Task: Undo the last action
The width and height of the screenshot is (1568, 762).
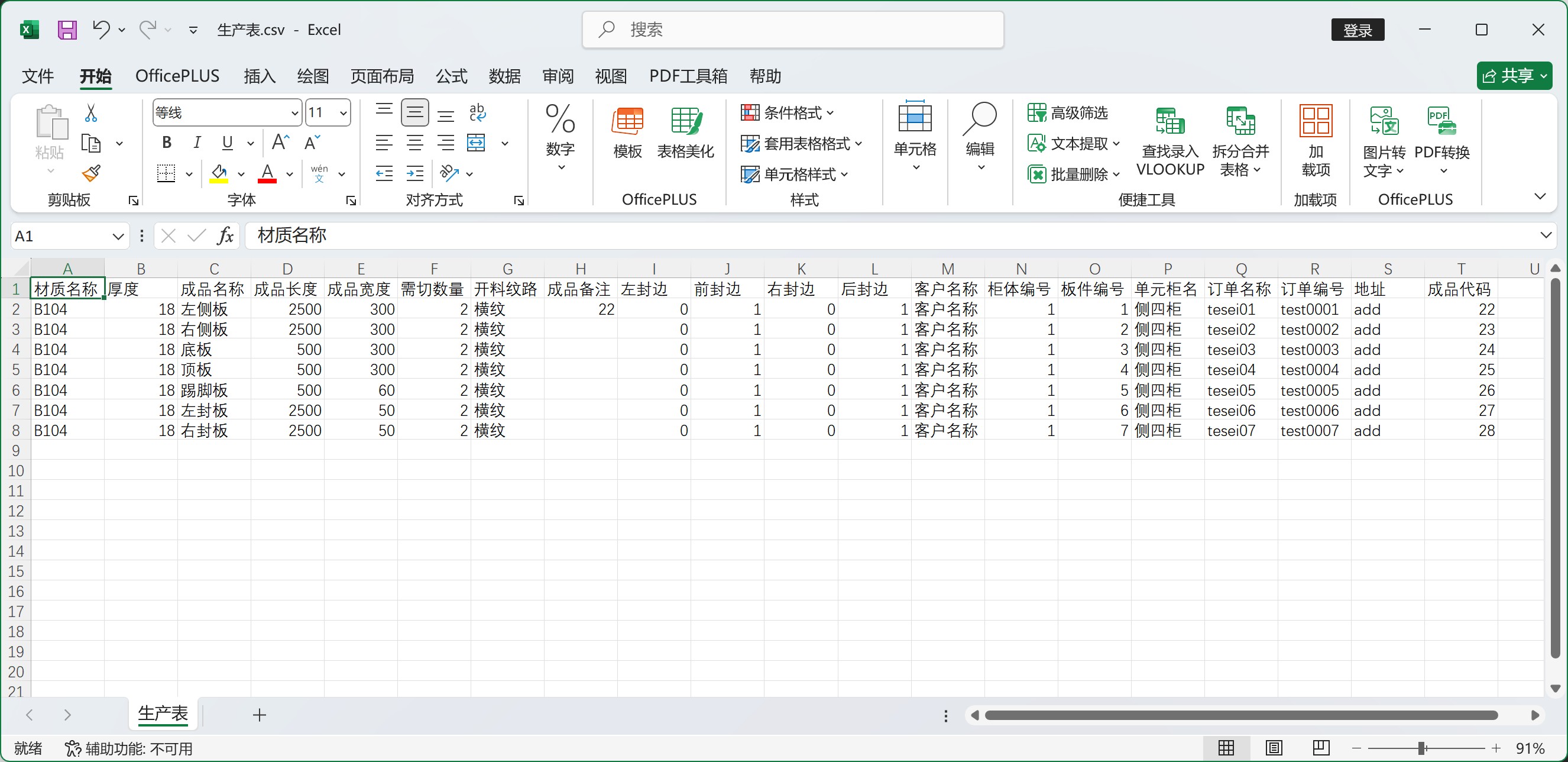Action: (101, 29)
